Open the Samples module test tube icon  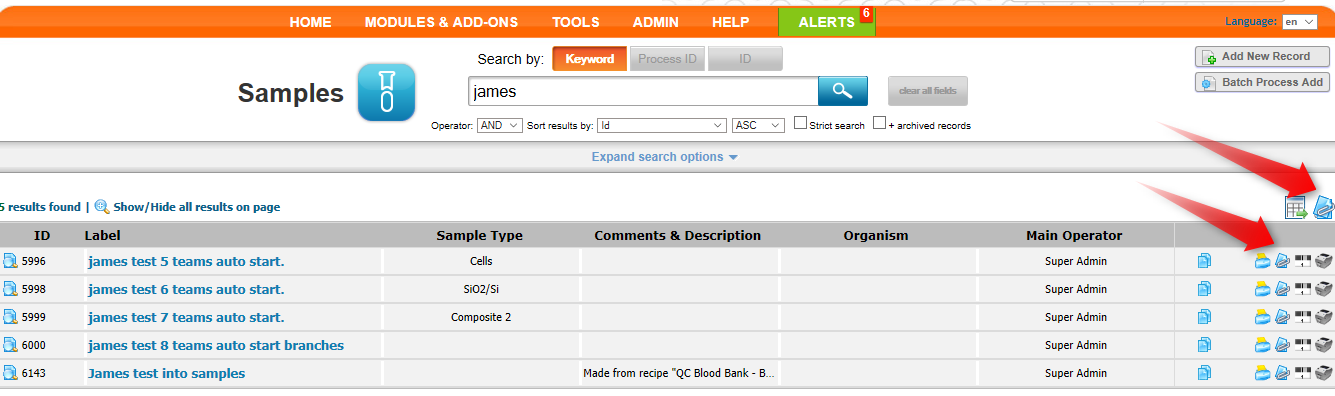387,92
